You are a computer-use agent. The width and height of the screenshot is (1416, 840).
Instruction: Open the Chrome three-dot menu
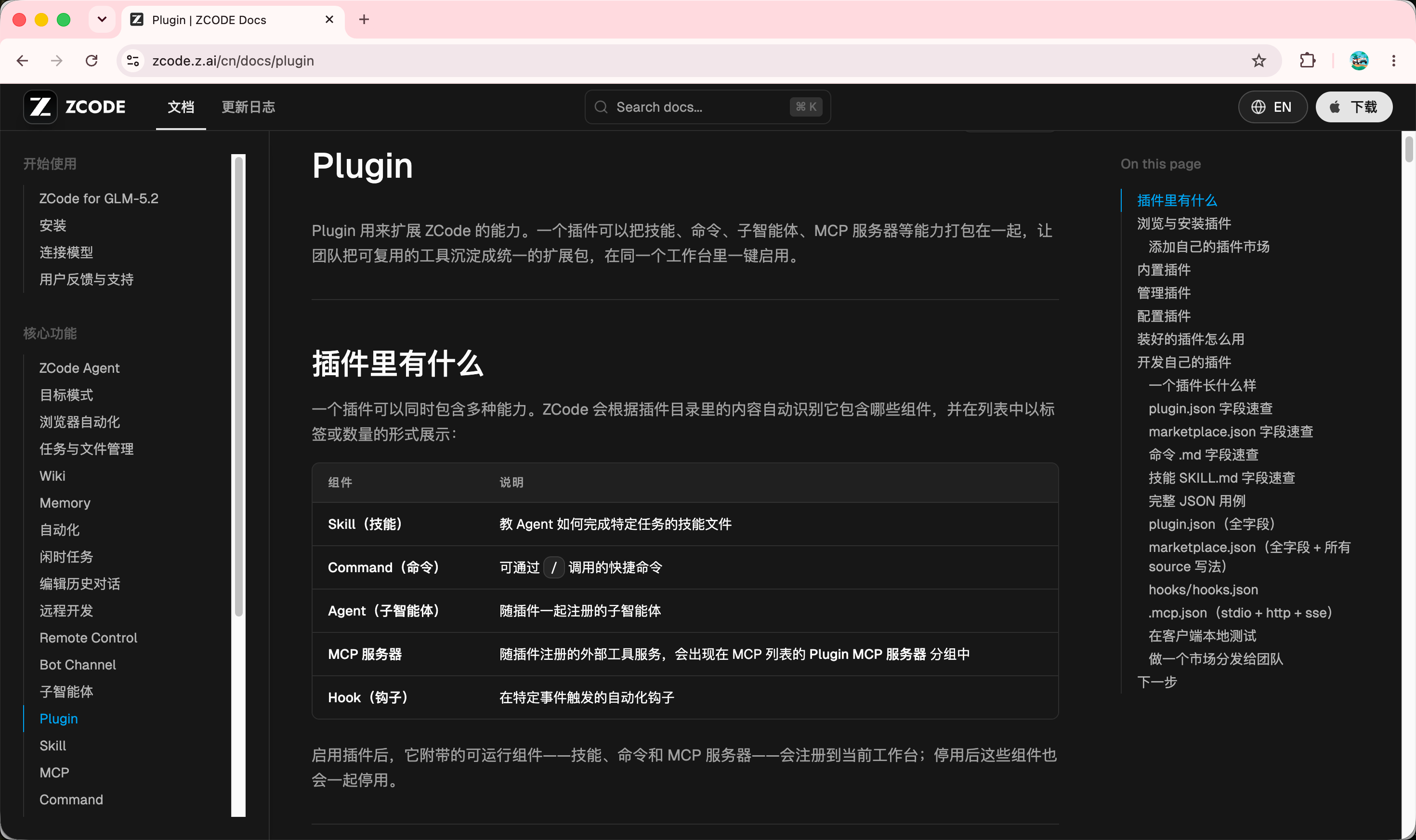click(x=1393, y=61)
